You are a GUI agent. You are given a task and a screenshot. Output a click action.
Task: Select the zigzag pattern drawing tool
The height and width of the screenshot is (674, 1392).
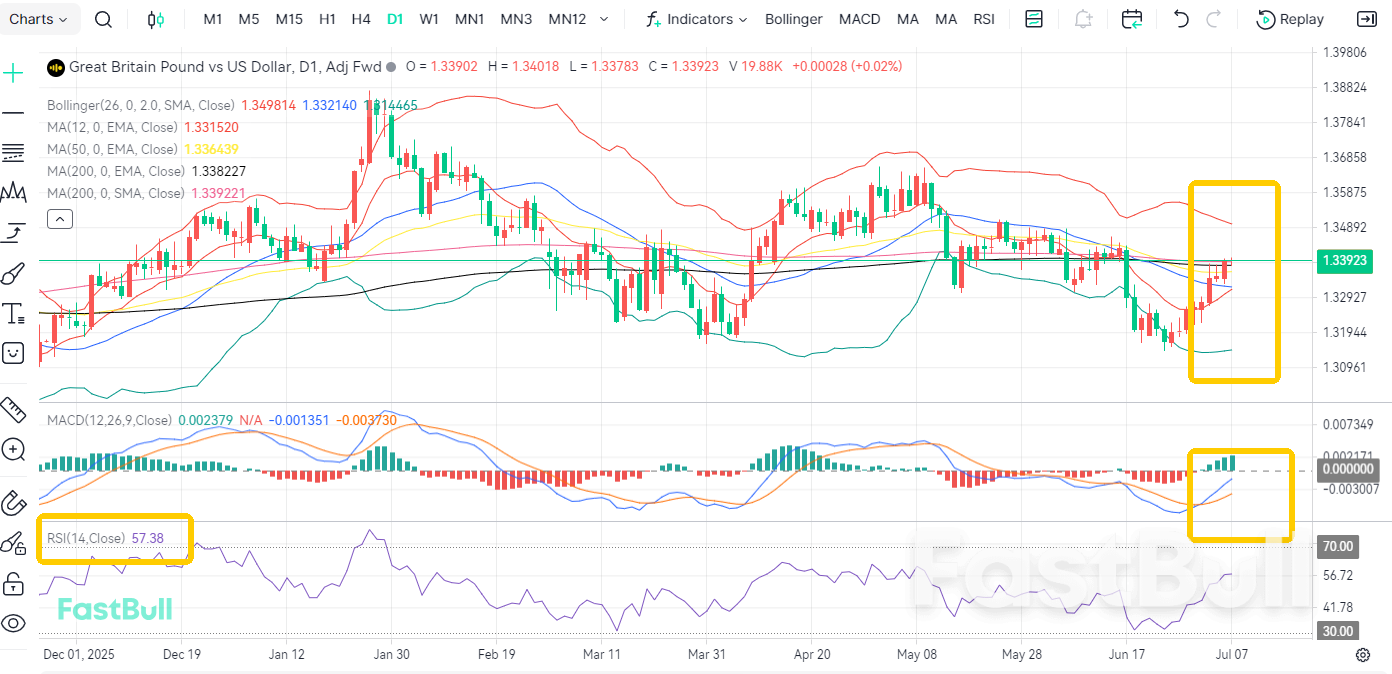13,192
